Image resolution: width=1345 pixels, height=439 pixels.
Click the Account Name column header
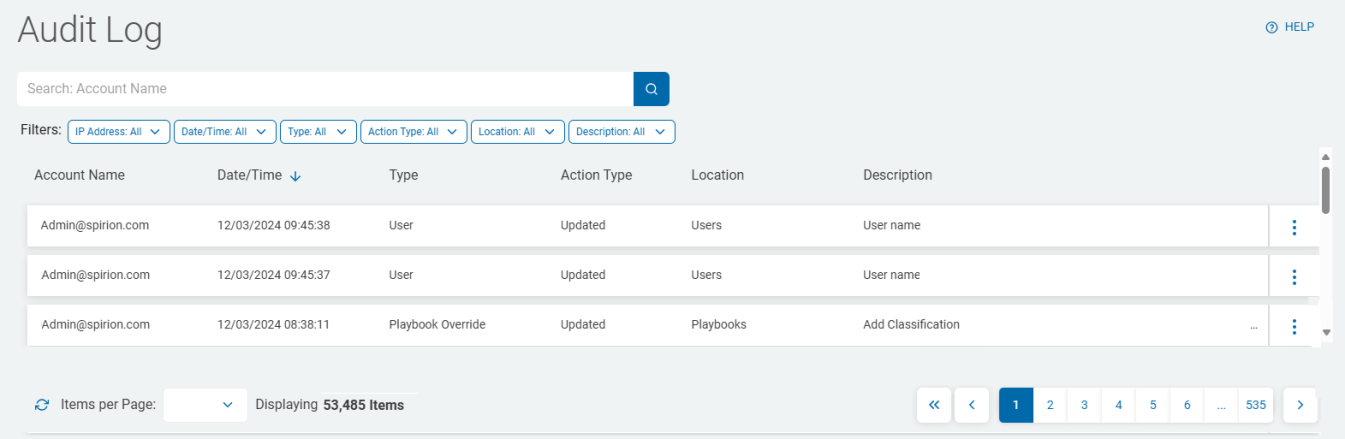[79, 175]
